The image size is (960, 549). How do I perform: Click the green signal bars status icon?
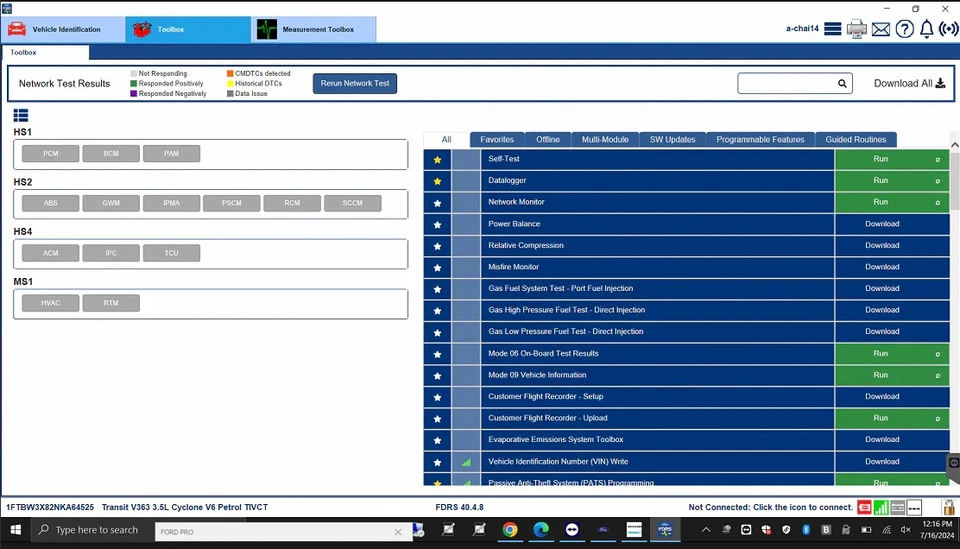tap(881, 507)
